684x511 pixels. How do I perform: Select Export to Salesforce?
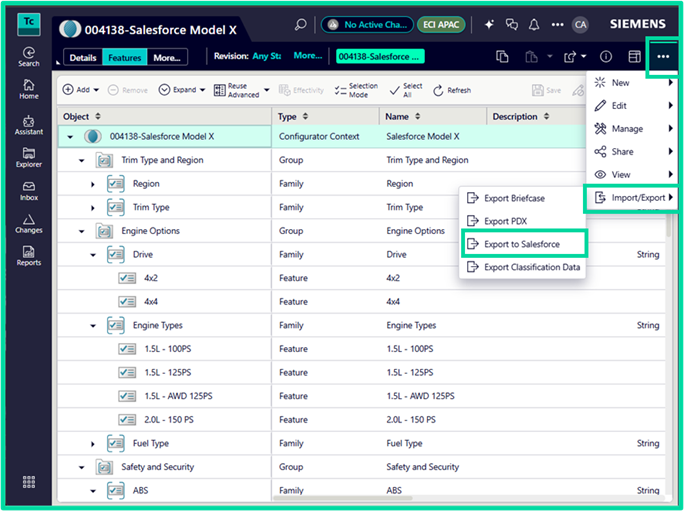tap(524, 244)
